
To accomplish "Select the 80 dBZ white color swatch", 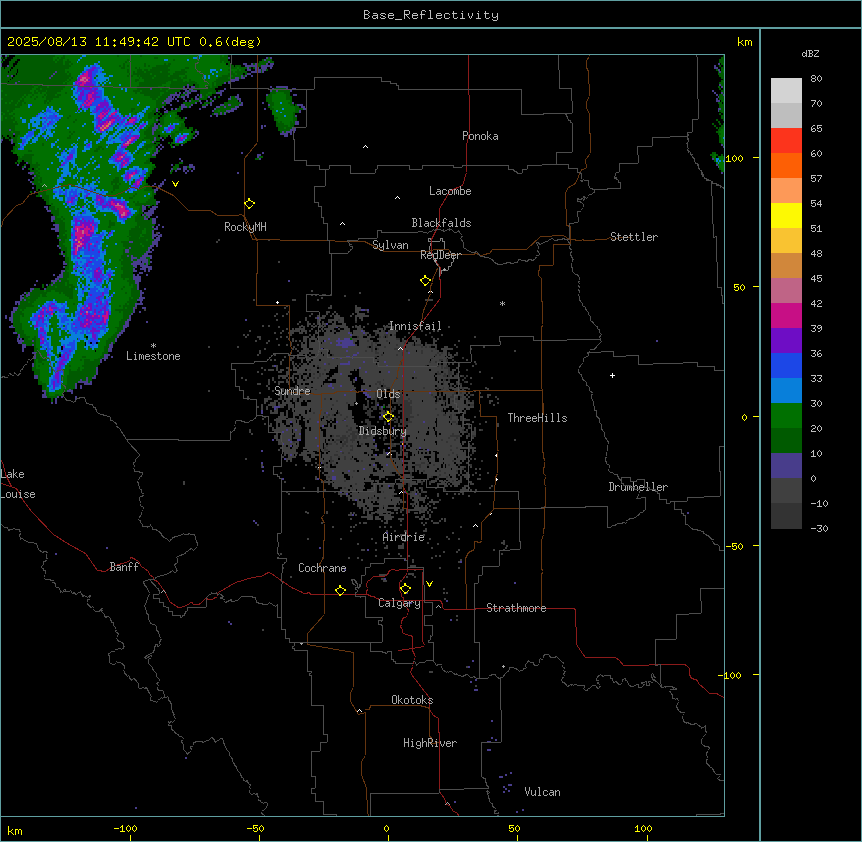I will coord(786,91).
